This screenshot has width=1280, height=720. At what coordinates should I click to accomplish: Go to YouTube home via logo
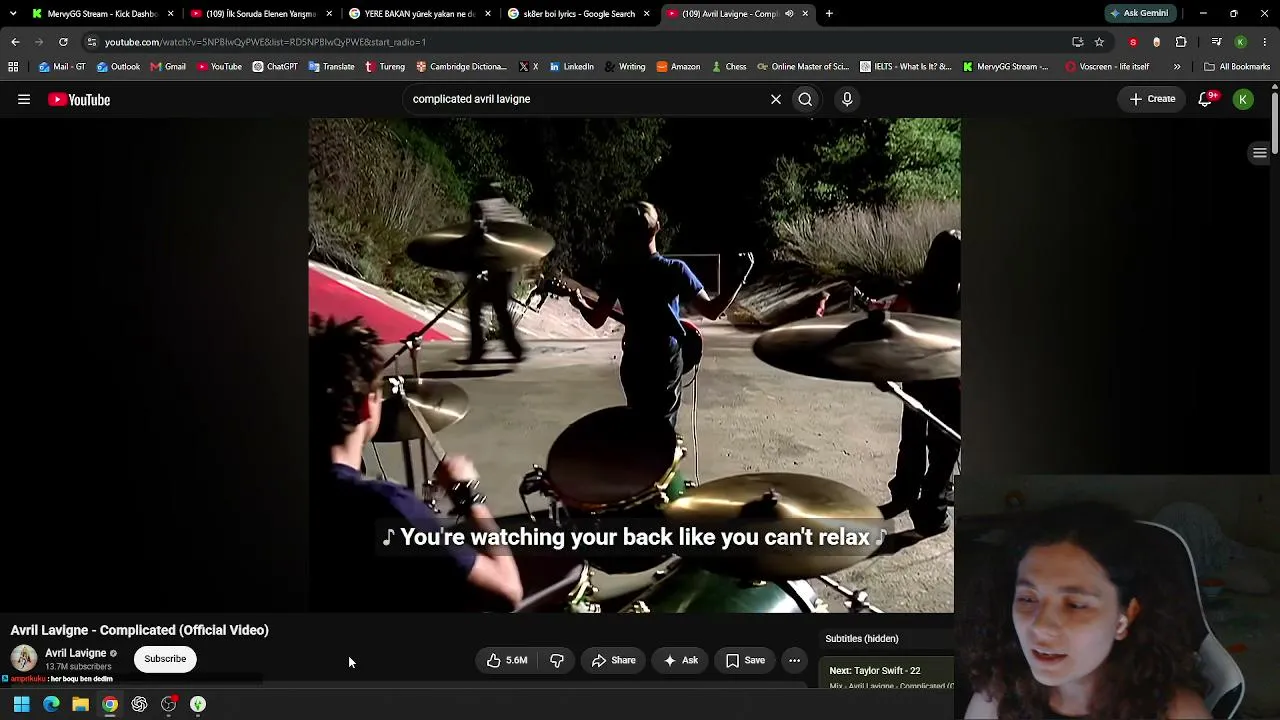click(79, 99)
